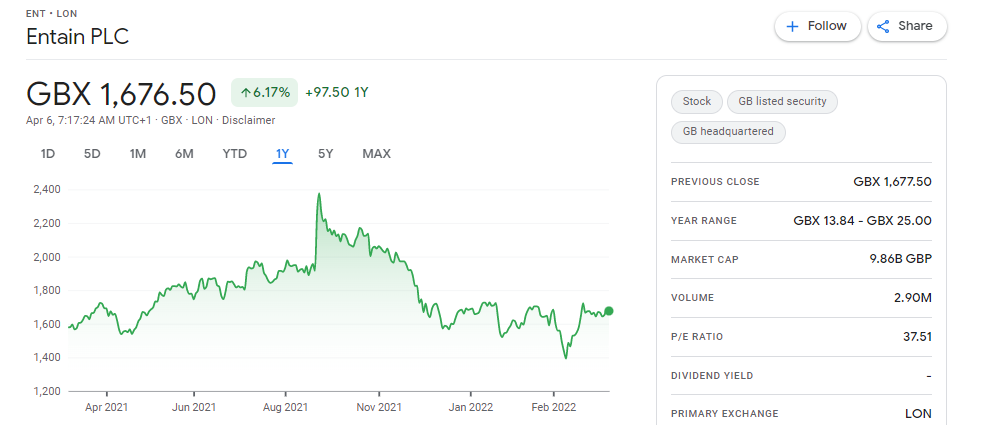
Task: Switch chart to 5D range
Action: click(92, 153)
